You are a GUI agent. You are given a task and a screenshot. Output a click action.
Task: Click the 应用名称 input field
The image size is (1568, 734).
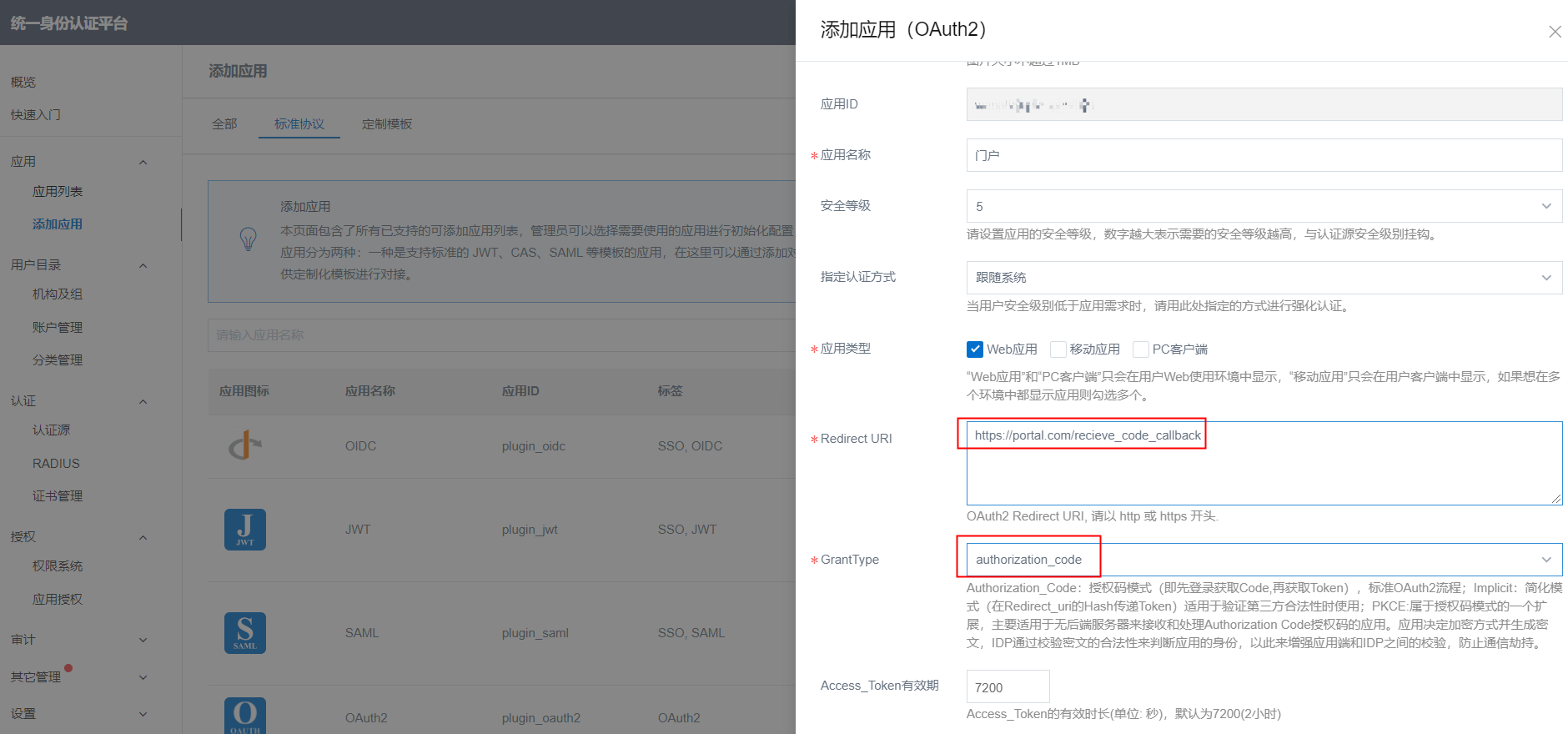(x=1264, y=155)
